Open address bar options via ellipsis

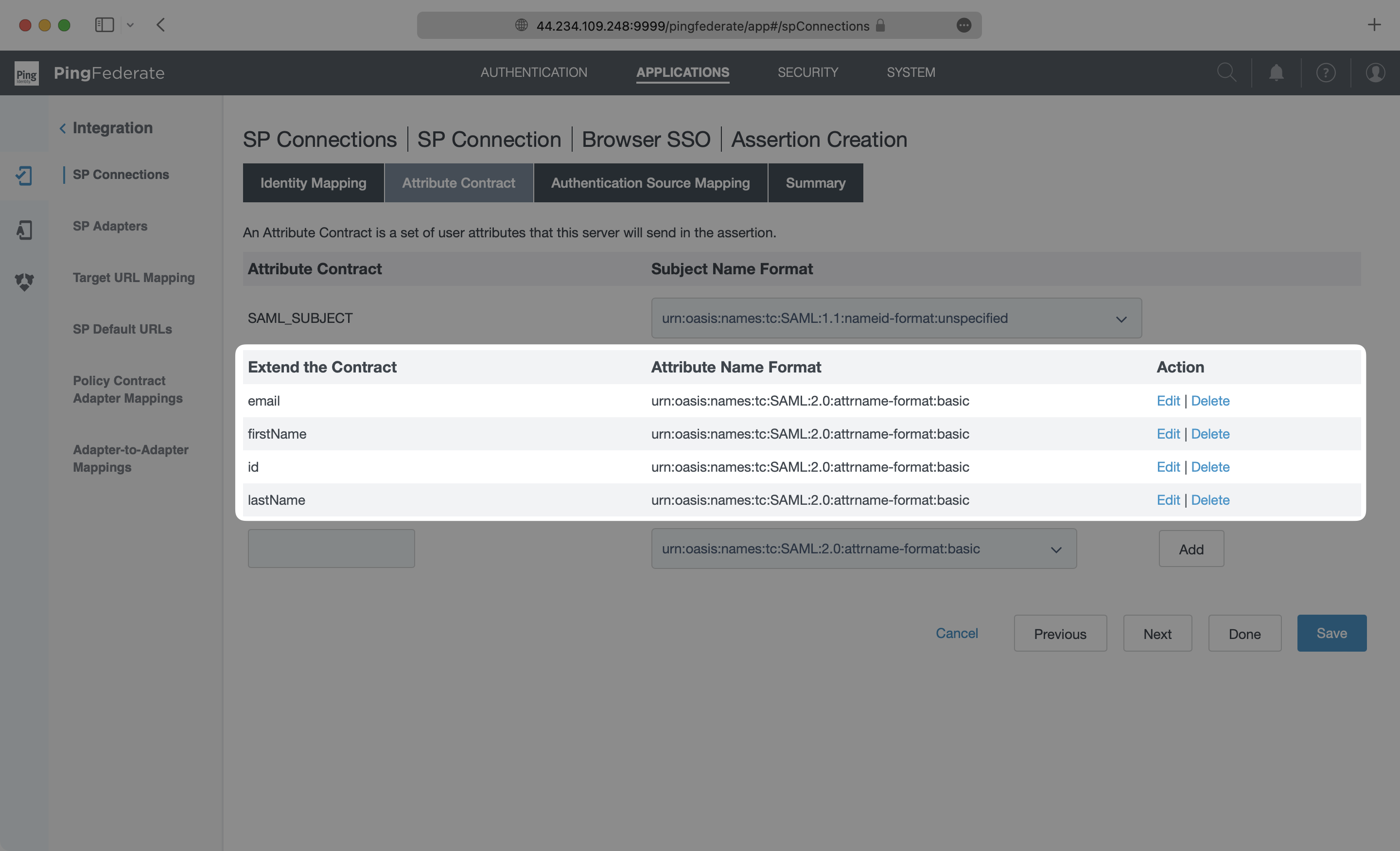964,25
